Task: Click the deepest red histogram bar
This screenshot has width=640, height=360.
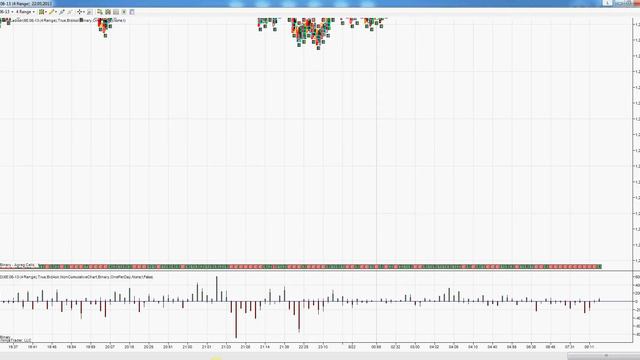Action: (236, 320)
